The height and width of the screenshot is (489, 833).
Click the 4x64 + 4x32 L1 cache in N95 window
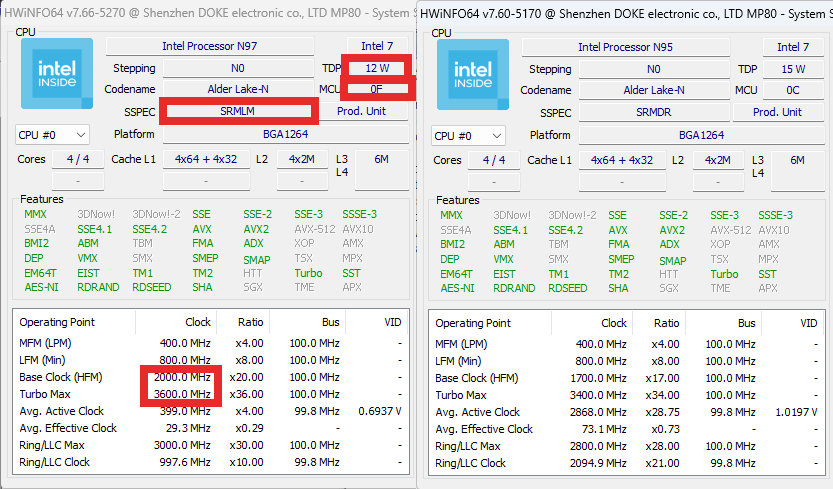pyautogui.click(x=622, y=160)
